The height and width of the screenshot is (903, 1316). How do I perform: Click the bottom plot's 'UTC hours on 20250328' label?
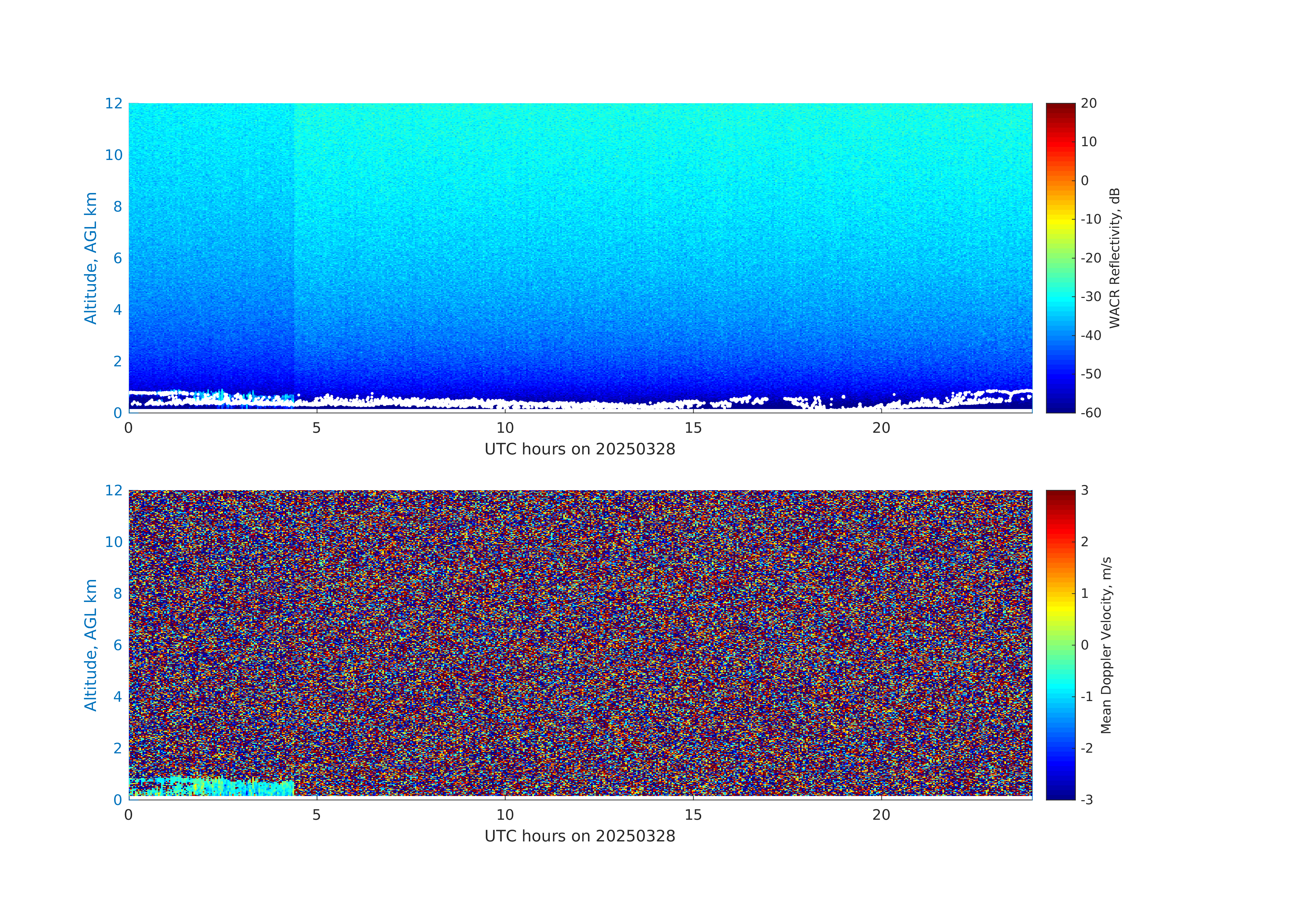pos(580,836)
